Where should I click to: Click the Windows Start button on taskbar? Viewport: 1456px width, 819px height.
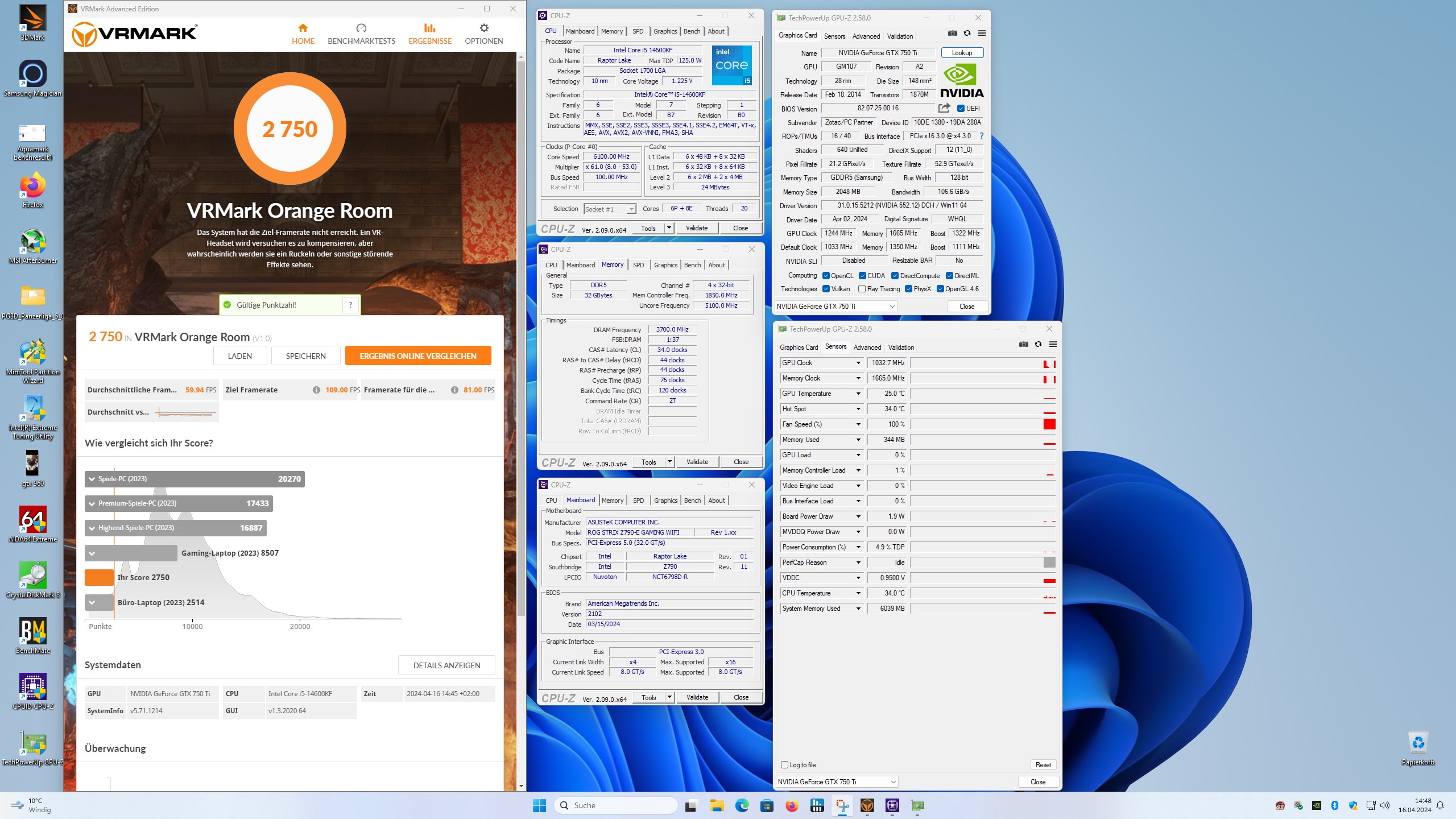(x=539, y=805)
